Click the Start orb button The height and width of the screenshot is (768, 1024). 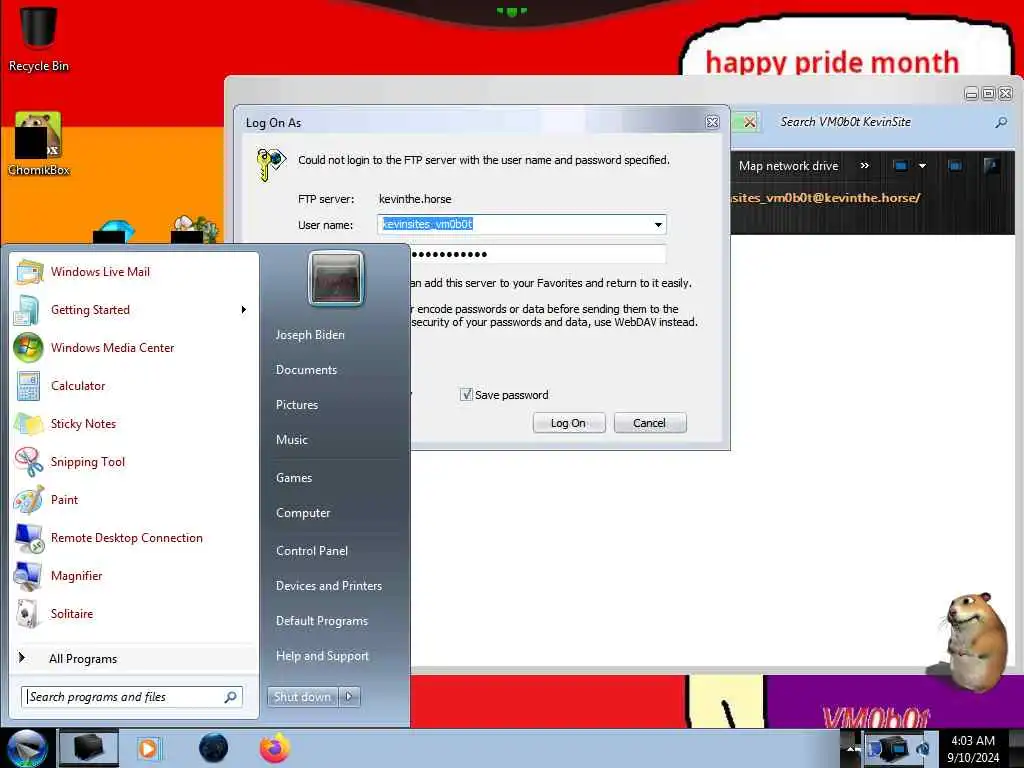click(x=27, y=748)
